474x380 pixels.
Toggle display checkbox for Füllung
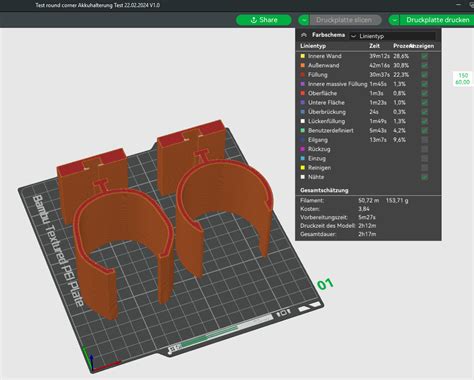pyautogui.click(x=424, y=75)
